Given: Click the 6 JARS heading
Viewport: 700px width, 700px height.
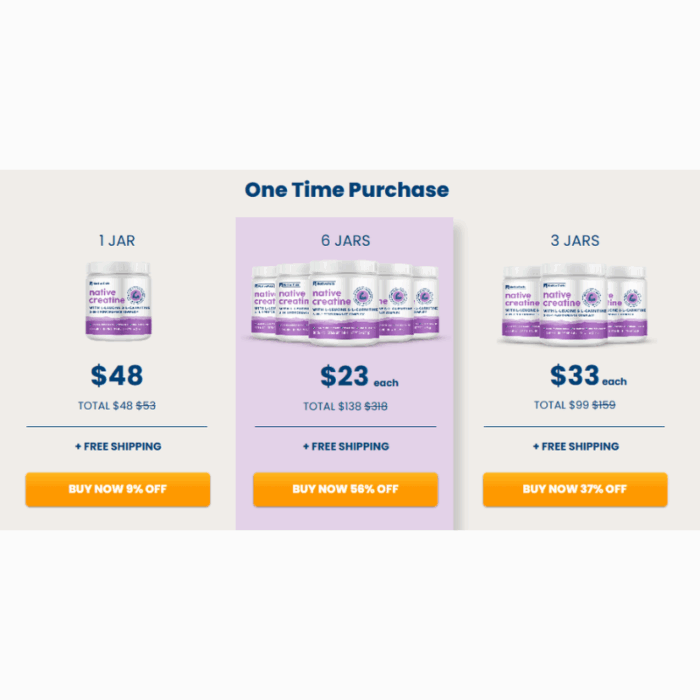Looking at the screenshot, I should tap(346, 241).
